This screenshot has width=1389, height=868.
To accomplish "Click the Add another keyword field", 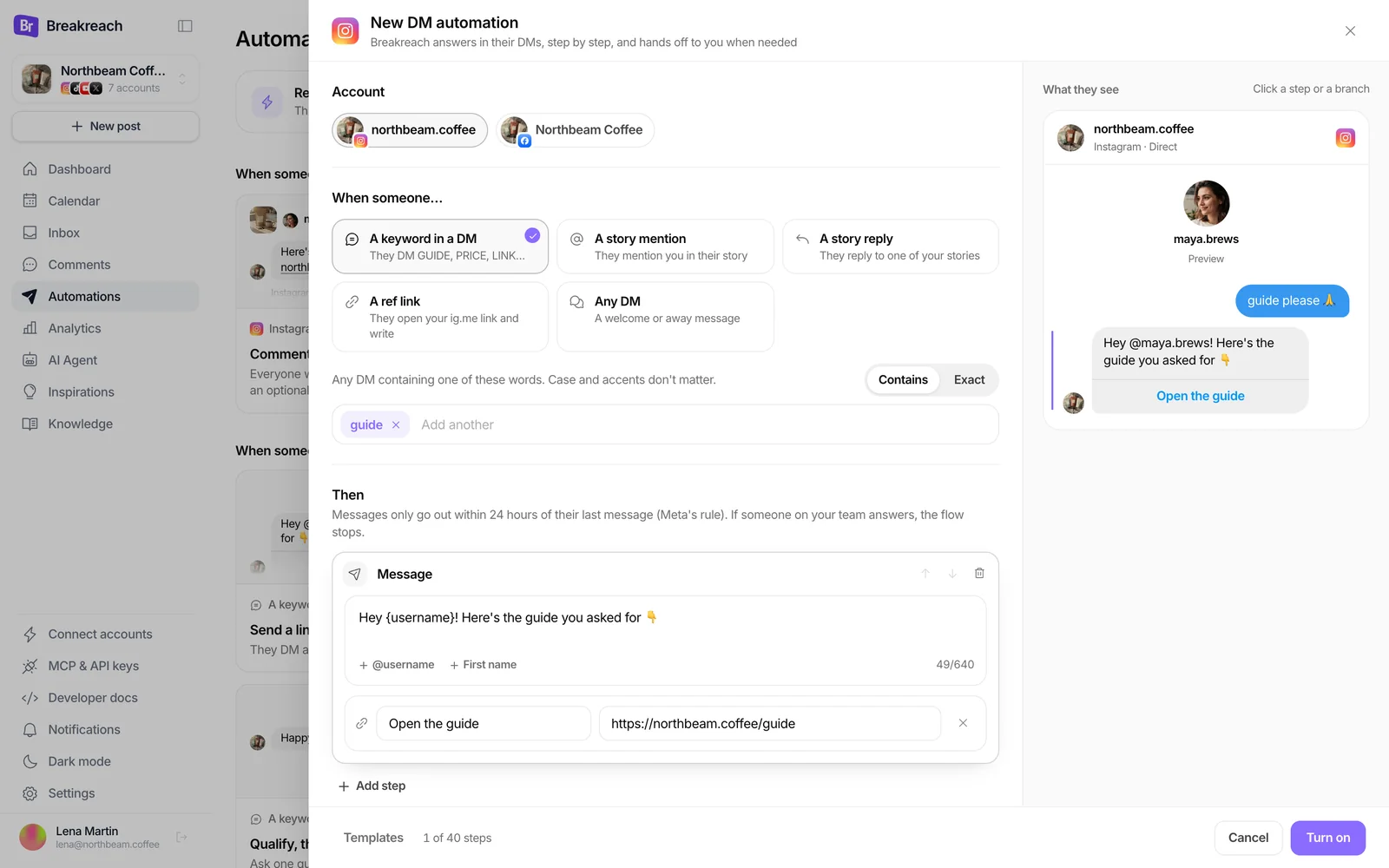I will pos(703,424).
